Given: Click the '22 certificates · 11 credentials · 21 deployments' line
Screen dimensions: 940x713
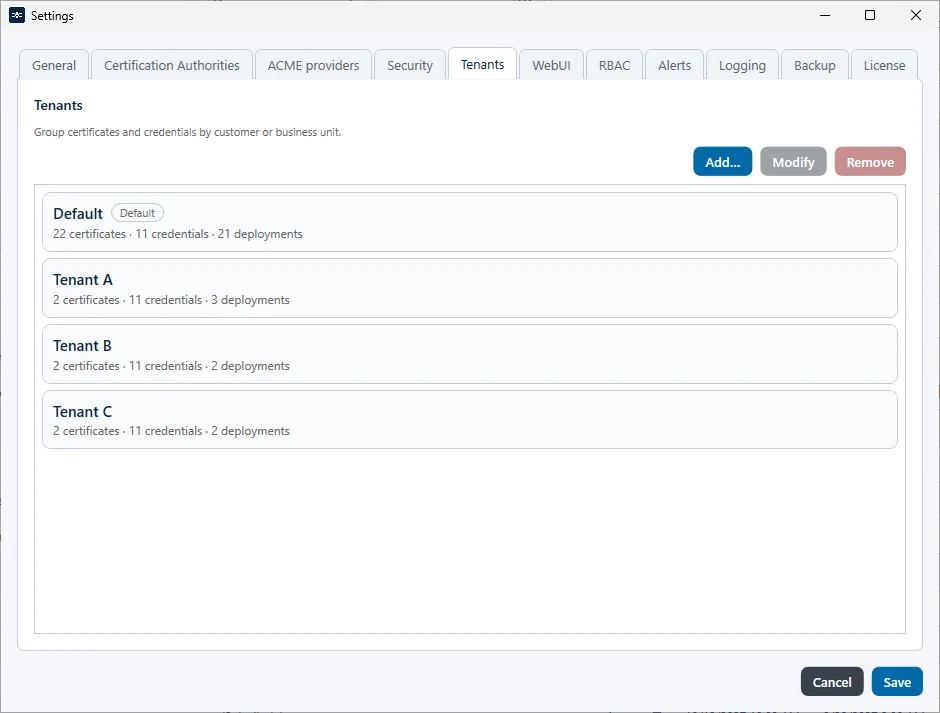Looking at the screenshot, I should coord(177,234).
